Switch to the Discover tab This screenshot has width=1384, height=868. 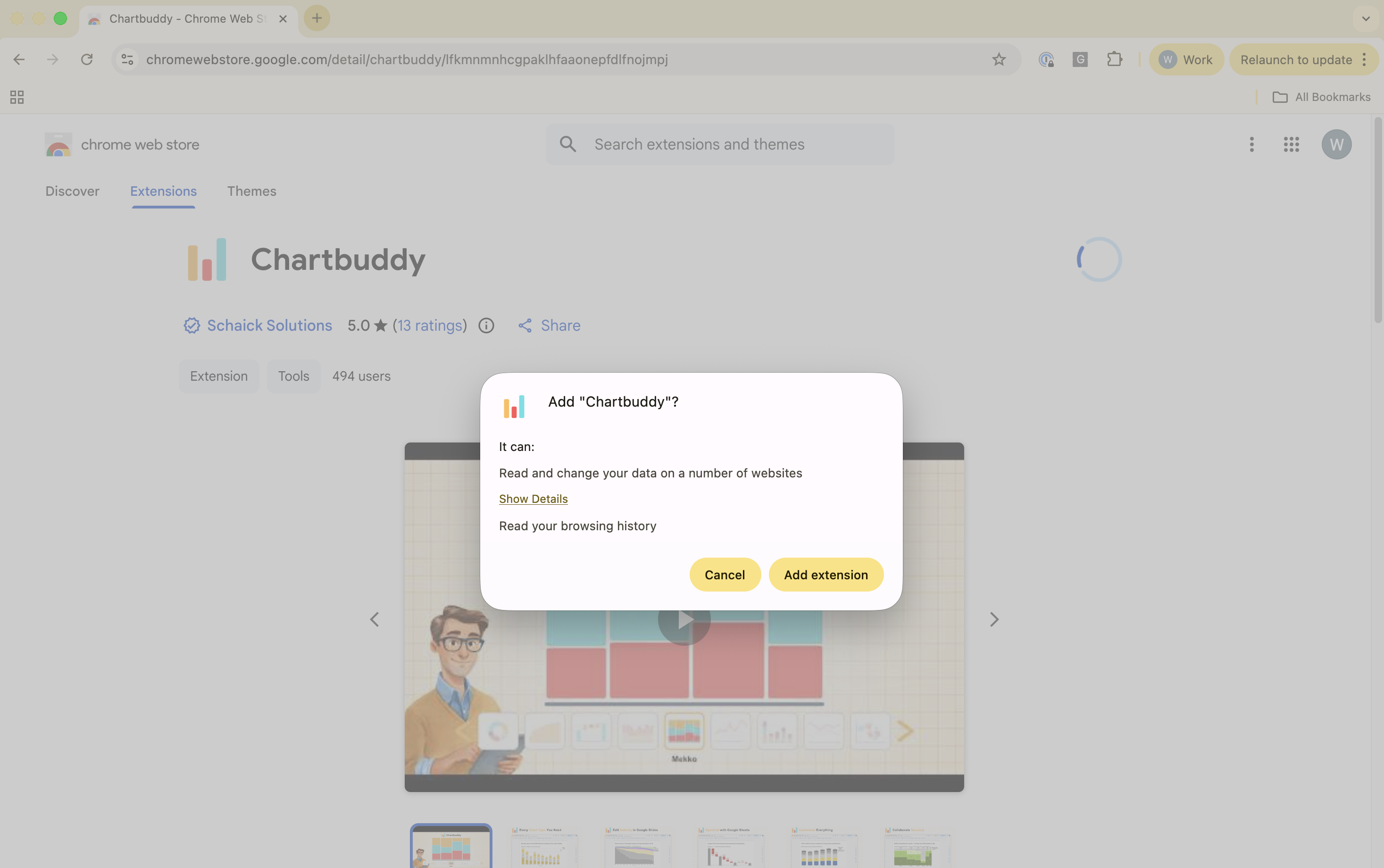72,191
